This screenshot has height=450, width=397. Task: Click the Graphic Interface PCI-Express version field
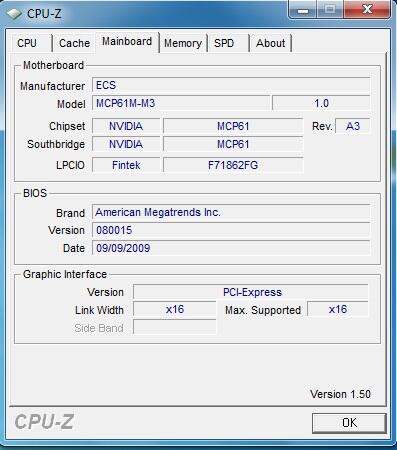[251, 292]
